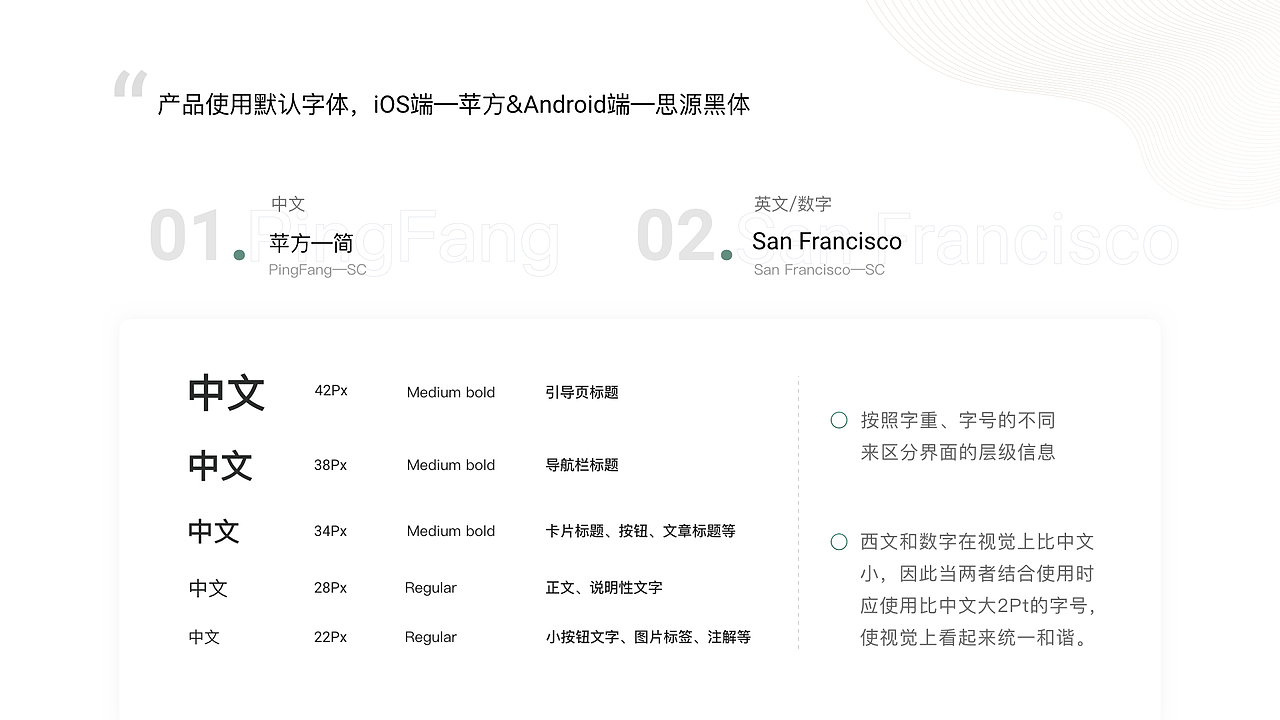The height and width of the screenshot is (720, 1280).
Task: Click the green dot beside San Francisco title
Action: pyautogui.click(x=726, y=255)
